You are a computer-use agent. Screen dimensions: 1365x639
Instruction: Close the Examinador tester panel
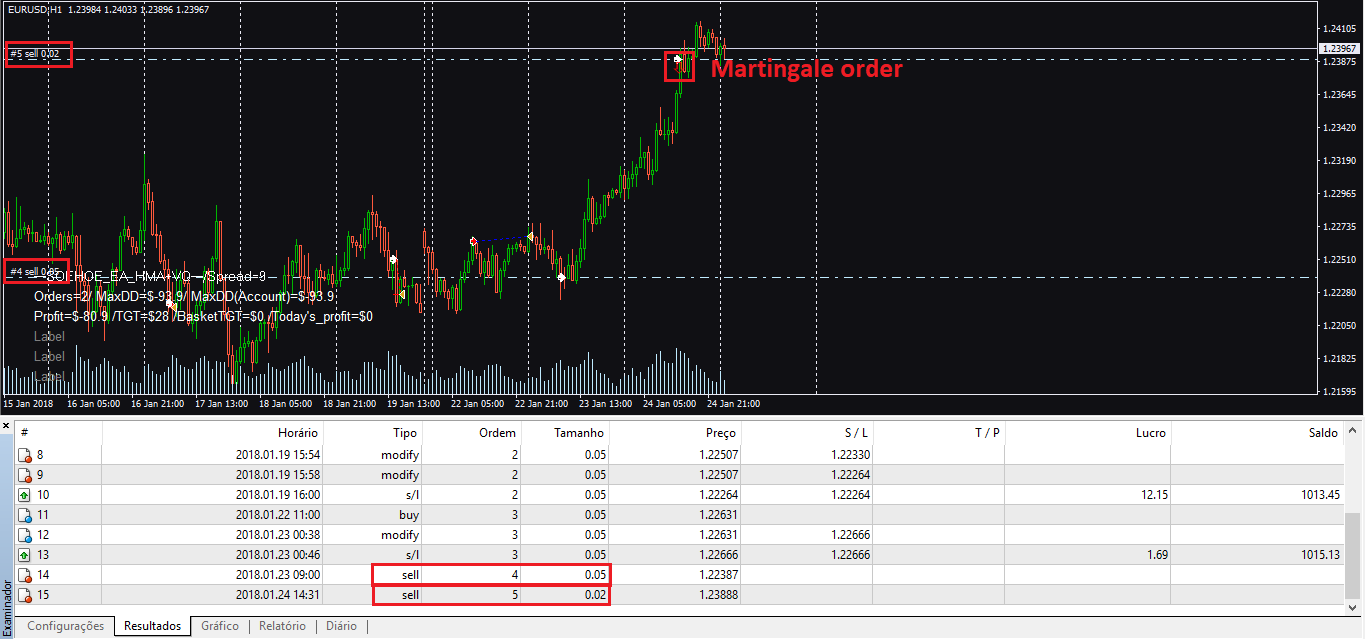(6, 425)
